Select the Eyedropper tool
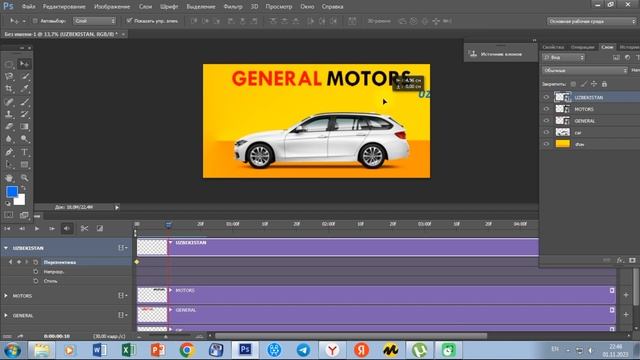The width and height of the screenshot is (640, 360). pos(24,89)
